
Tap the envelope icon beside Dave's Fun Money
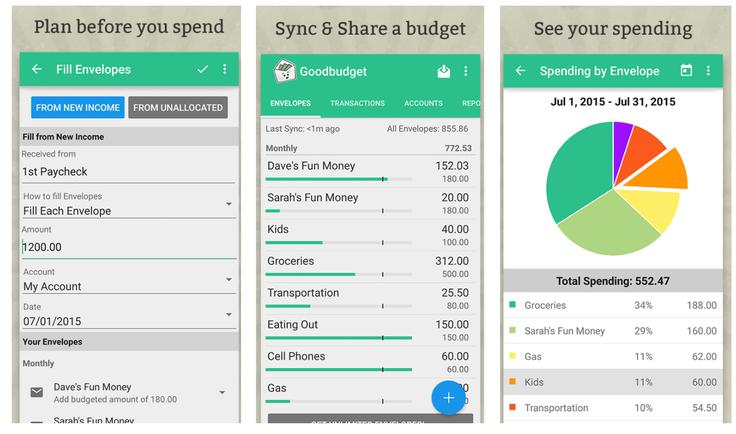point(37,392)
